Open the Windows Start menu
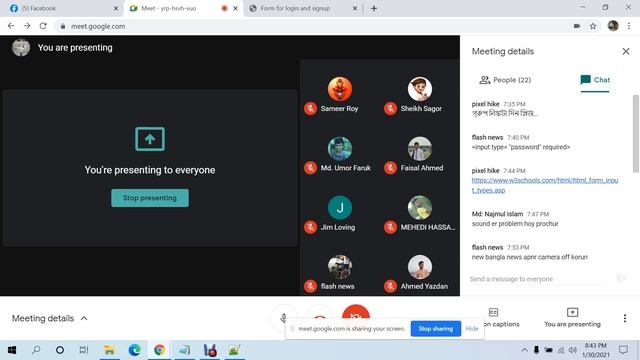 click(x=12, y=350)
